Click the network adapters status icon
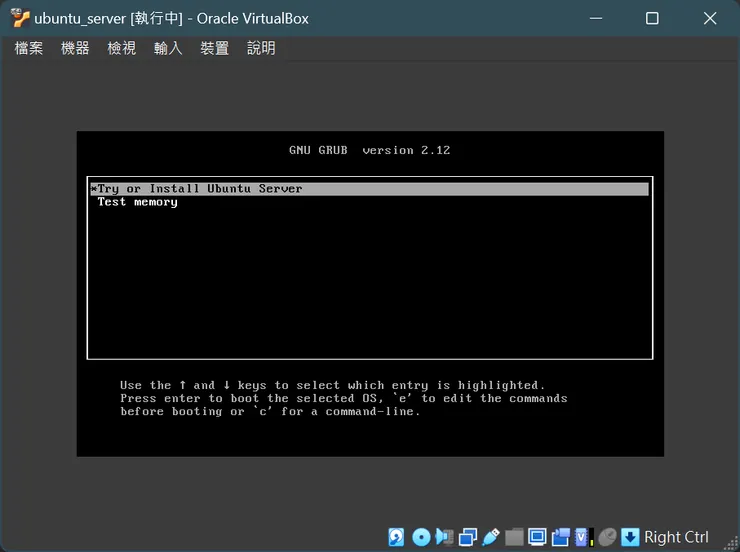This screenshot has height=552, width=740. pos(468,537)
